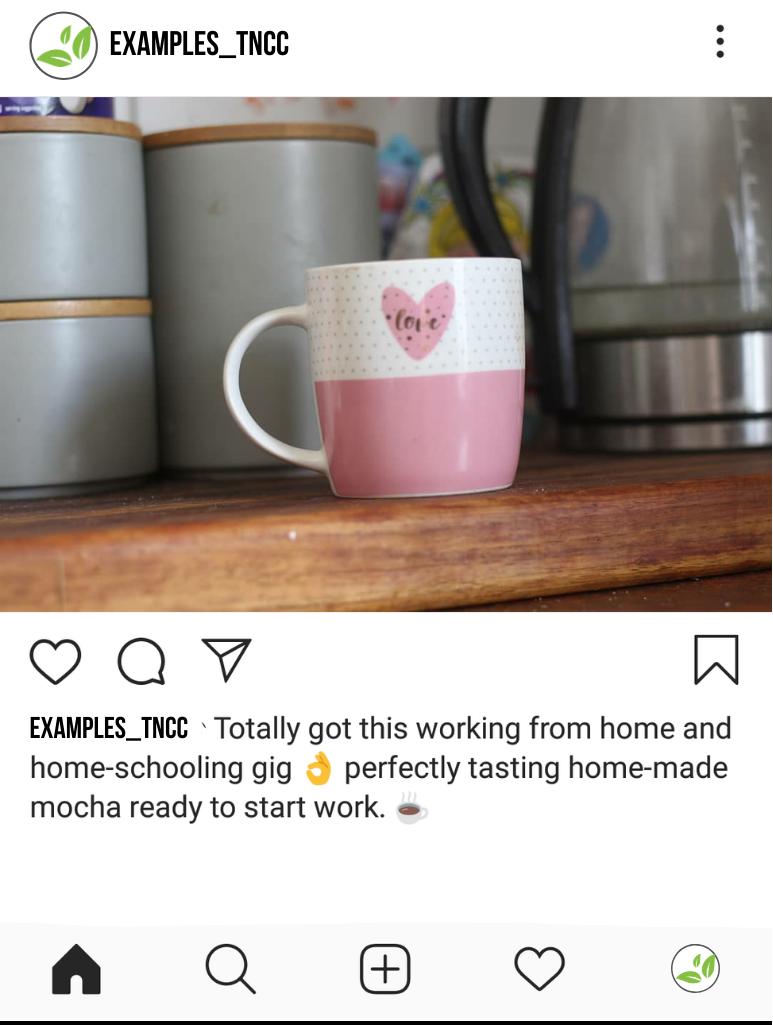Click the EXAMPLES_TNCC username in the caption
Screen dimensions: 773x1025
coord(109,728)
